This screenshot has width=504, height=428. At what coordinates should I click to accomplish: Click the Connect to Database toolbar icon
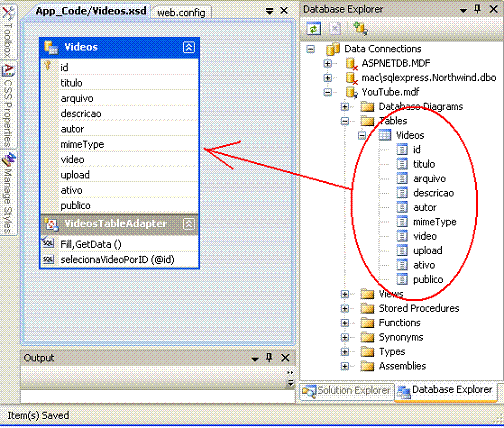point(361,29)
